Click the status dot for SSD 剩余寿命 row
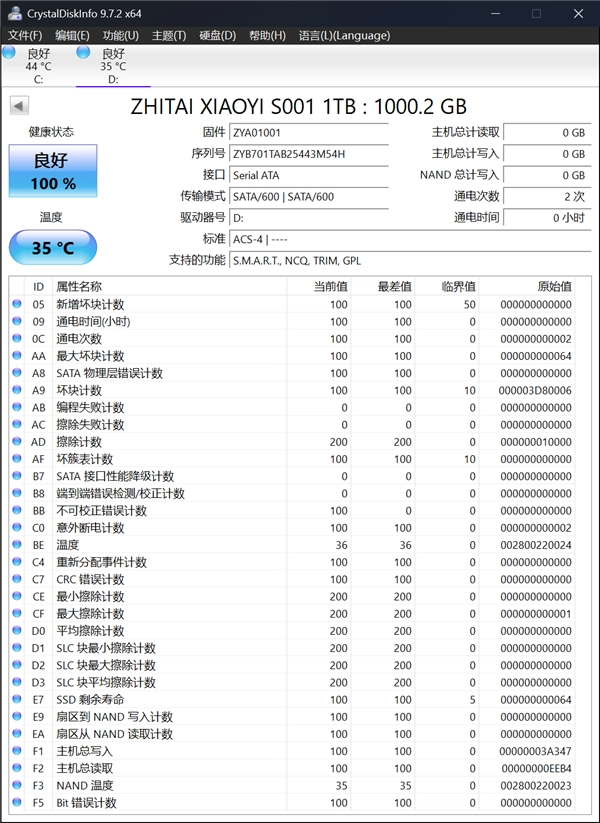 (16, 700)
